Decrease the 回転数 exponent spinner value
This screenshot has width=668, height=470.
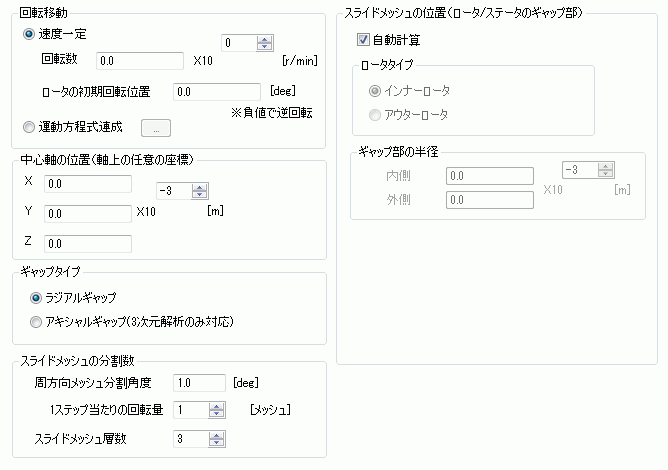(x=265, y=47)
